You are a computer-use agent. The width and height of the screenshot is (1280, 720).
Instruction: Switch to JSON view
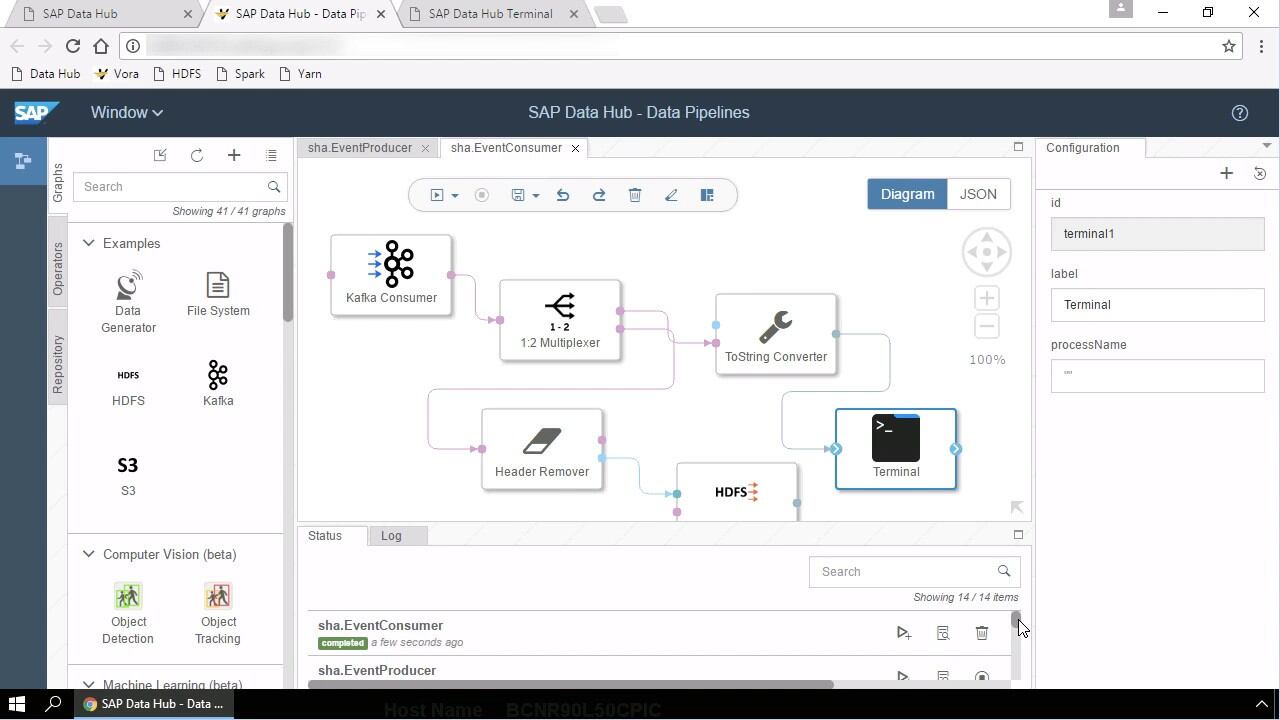coord(978,194)
